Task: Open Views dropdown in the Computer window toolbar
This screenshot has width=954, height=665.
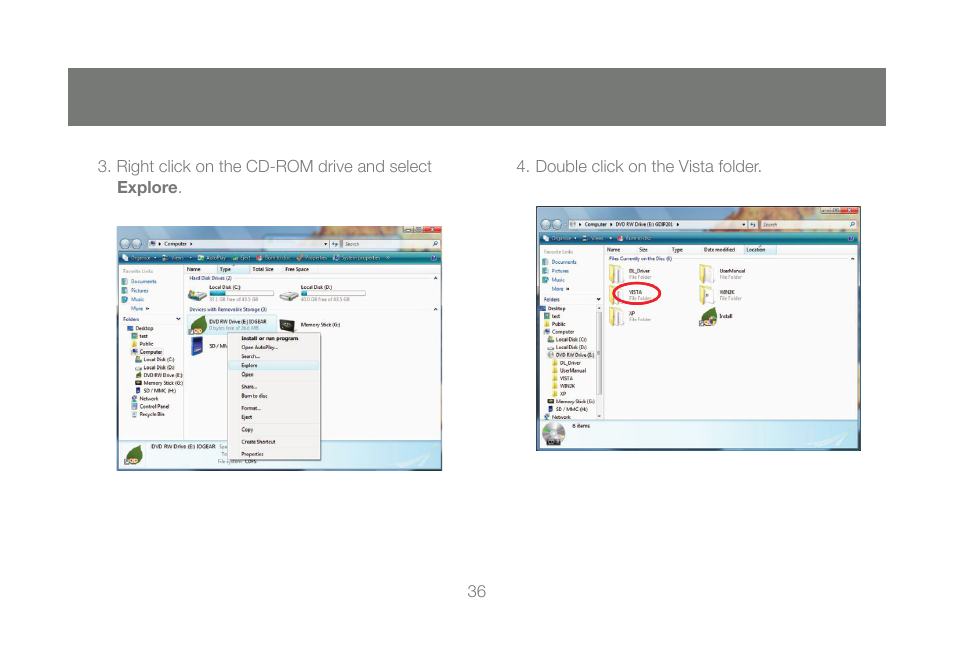Action: point(177,258)
